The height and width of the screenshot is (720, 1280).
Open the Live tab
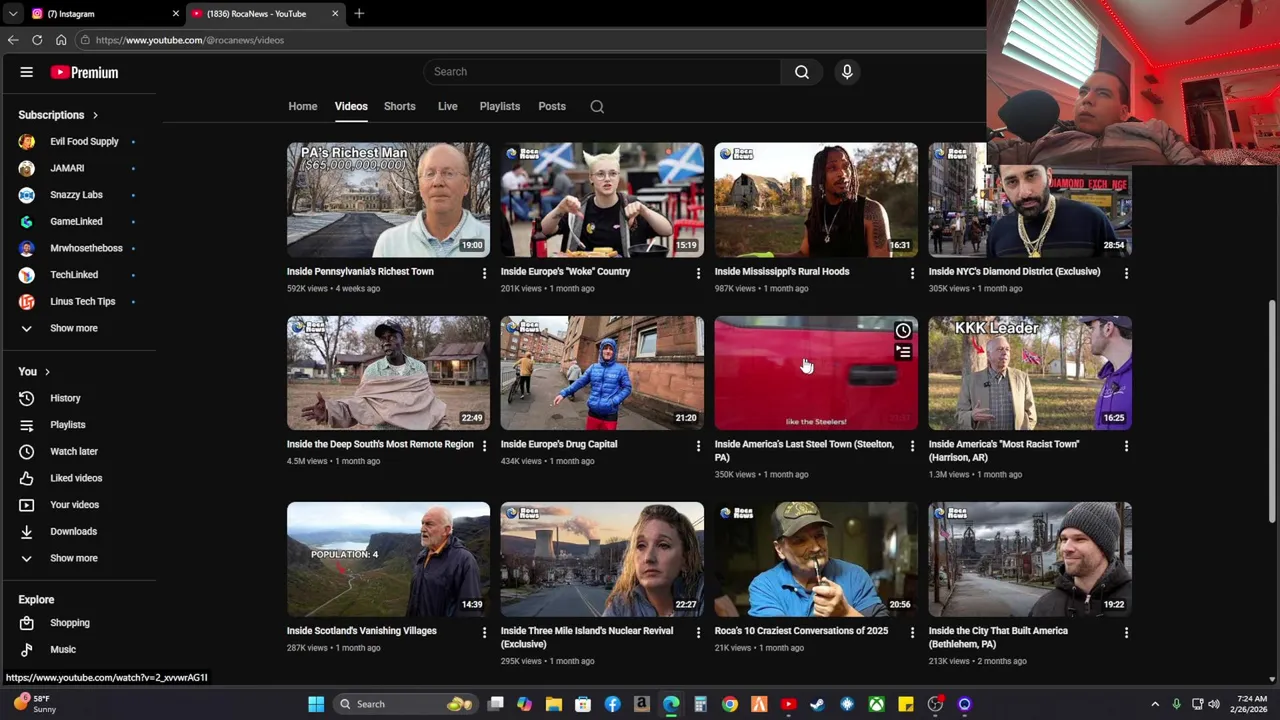click(447, 106)
